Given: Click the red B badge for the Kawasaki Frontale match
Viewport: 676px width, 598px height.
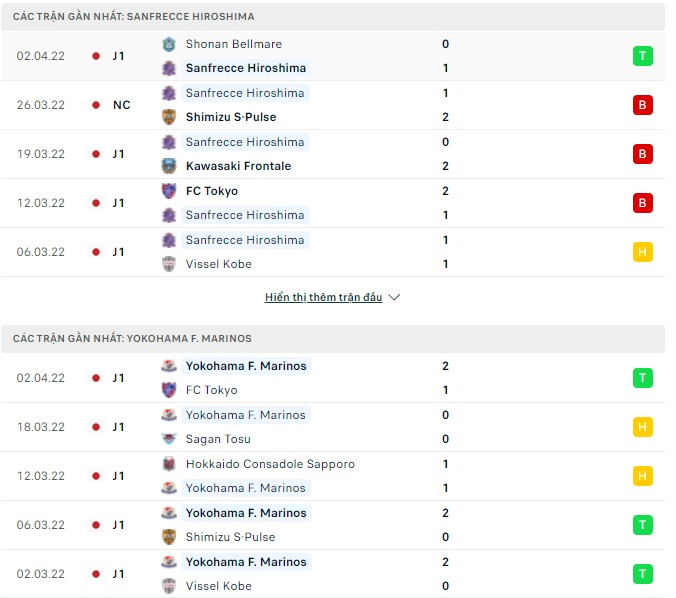Looking at the screenshot, I should pyautogui.click(x=642, y=154).
